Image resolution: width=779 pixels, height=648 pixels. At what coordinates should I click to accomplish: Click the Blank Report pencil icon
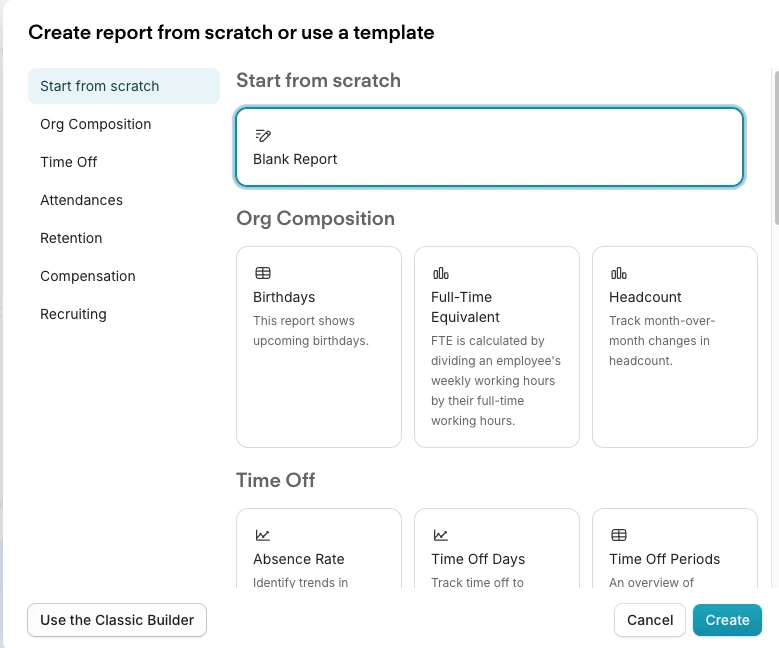[x=263, y=135]
